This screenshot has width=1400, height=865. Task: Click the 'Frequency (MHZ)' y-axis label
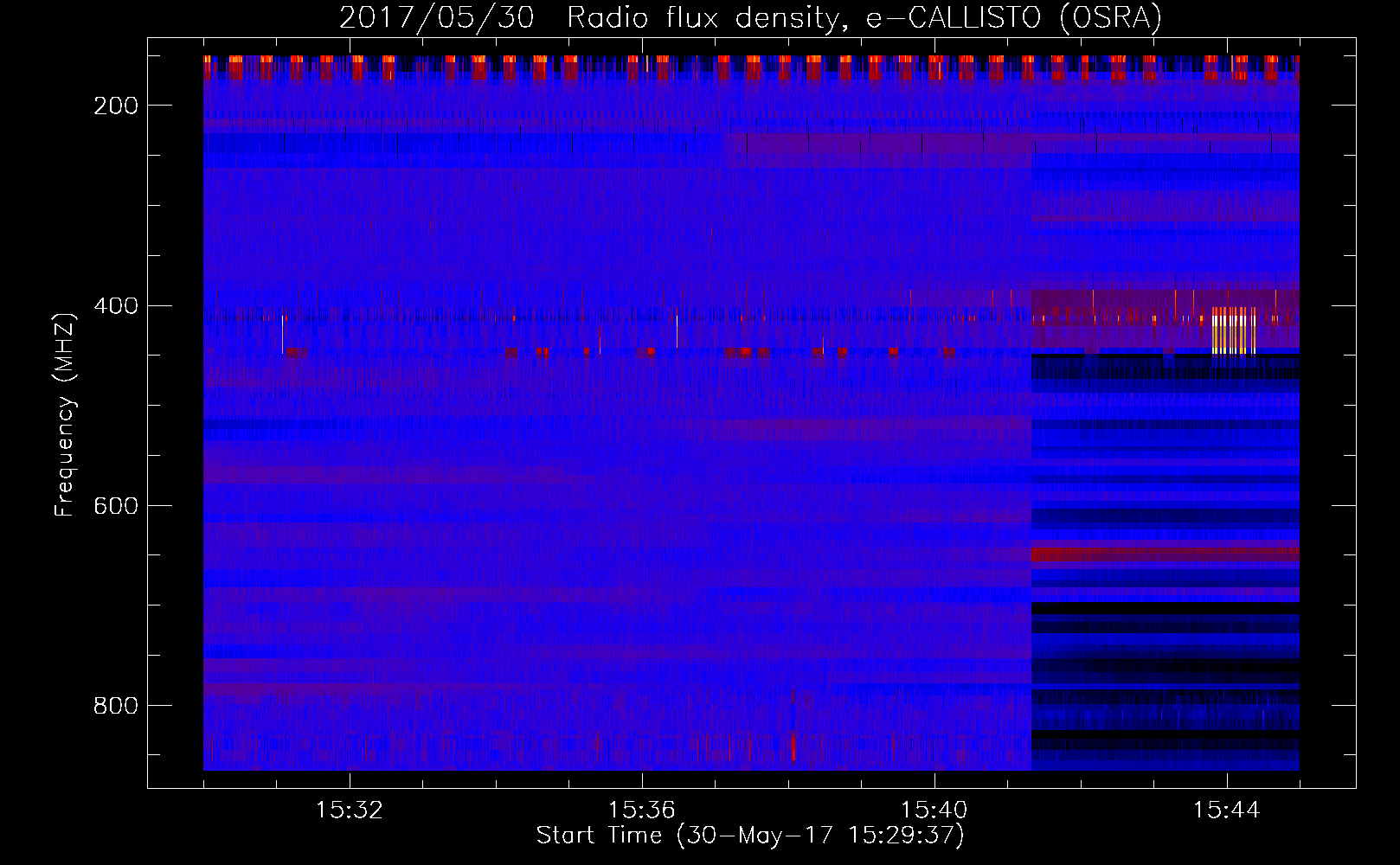click(x=65, y=414)
